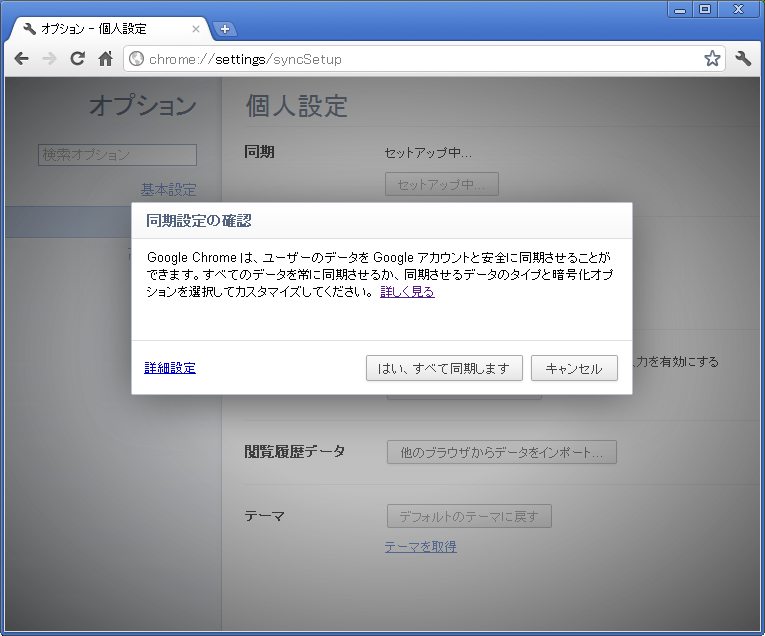Minimize the Chrome window
Image resolution: width=765 pixels, height=636 pixels.
pos(680,10)
